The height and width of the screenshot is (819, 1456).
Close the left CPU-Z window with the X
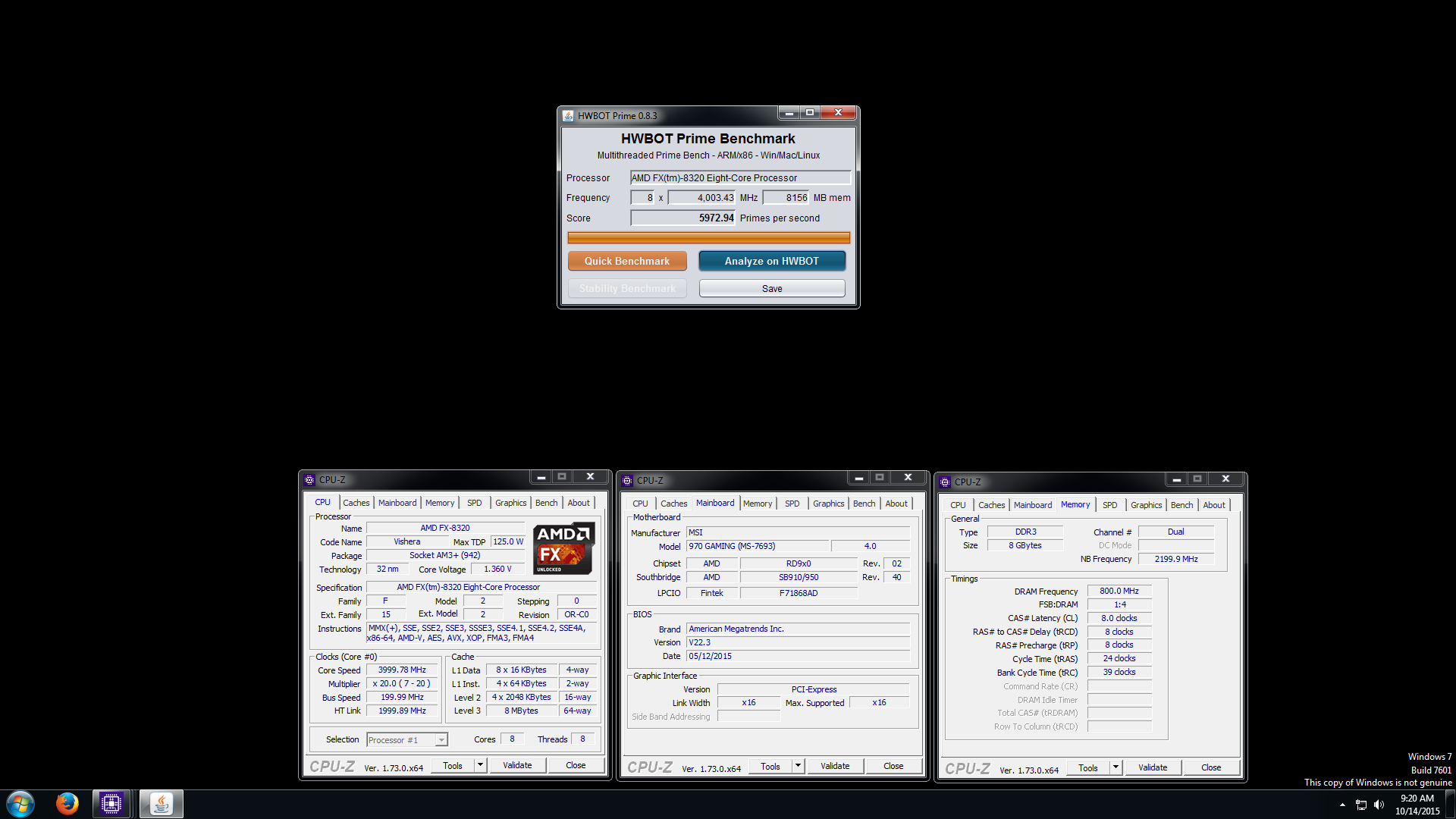[590, 477]
